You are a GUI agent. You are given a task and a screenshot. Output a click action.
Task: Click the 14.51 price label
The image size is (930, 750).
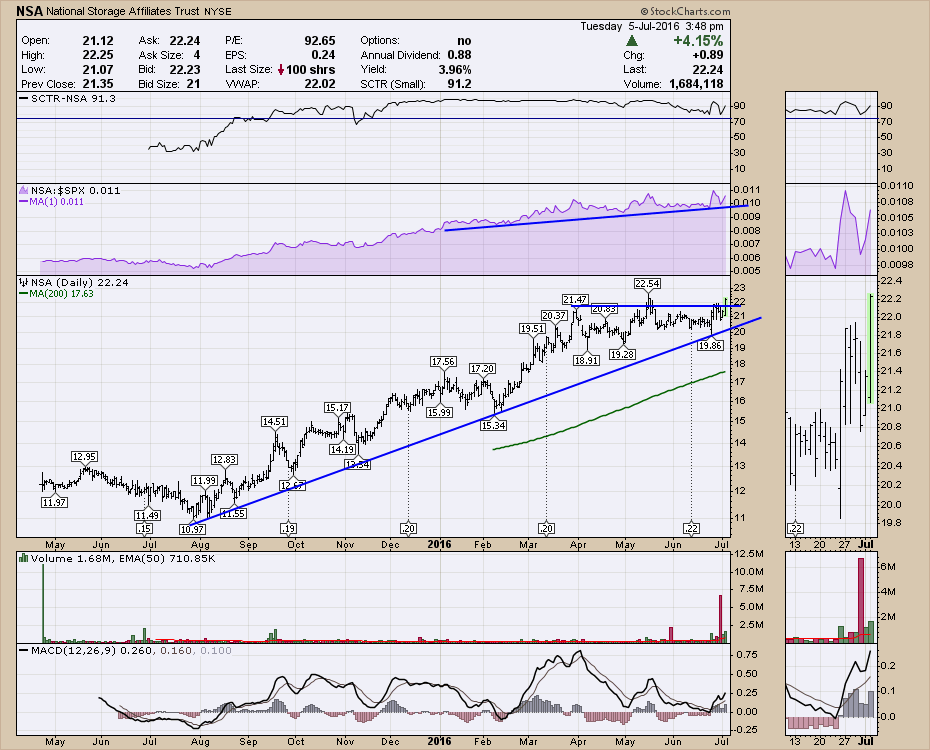click(x=274, y=422)
